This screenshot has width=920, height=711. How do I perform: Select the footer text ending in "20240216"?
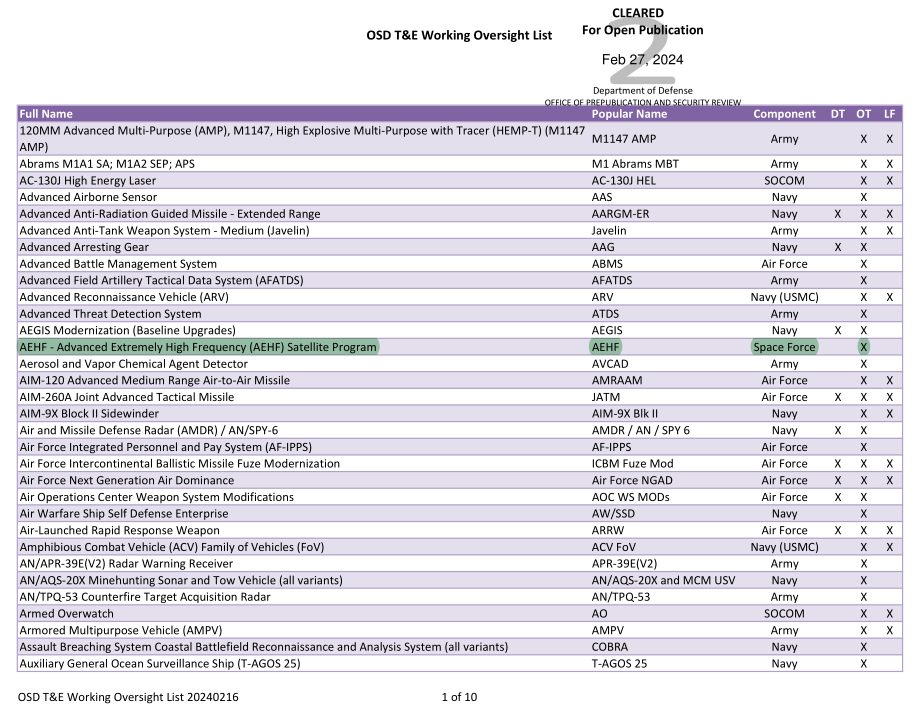click(x=128, y=697)
